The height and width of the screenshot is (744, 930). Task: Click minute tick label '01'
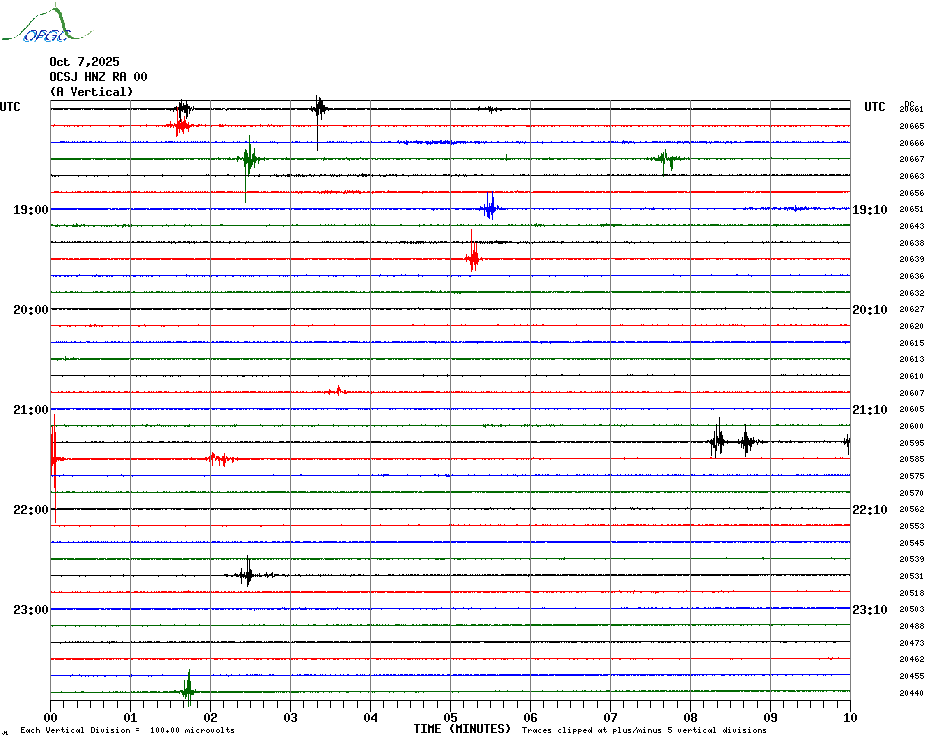[130, 717]
